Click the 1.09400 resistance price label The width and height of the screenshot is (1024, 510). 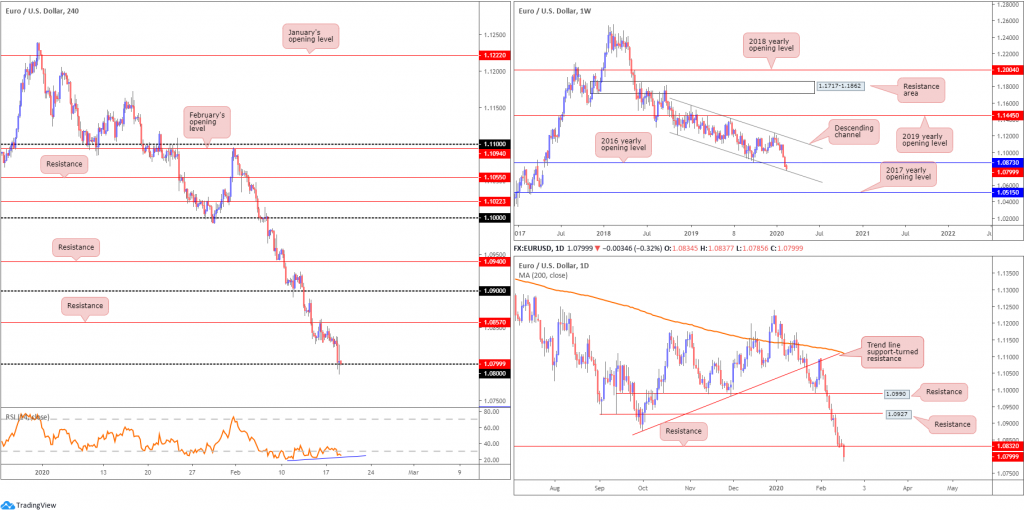click(492, 261)
